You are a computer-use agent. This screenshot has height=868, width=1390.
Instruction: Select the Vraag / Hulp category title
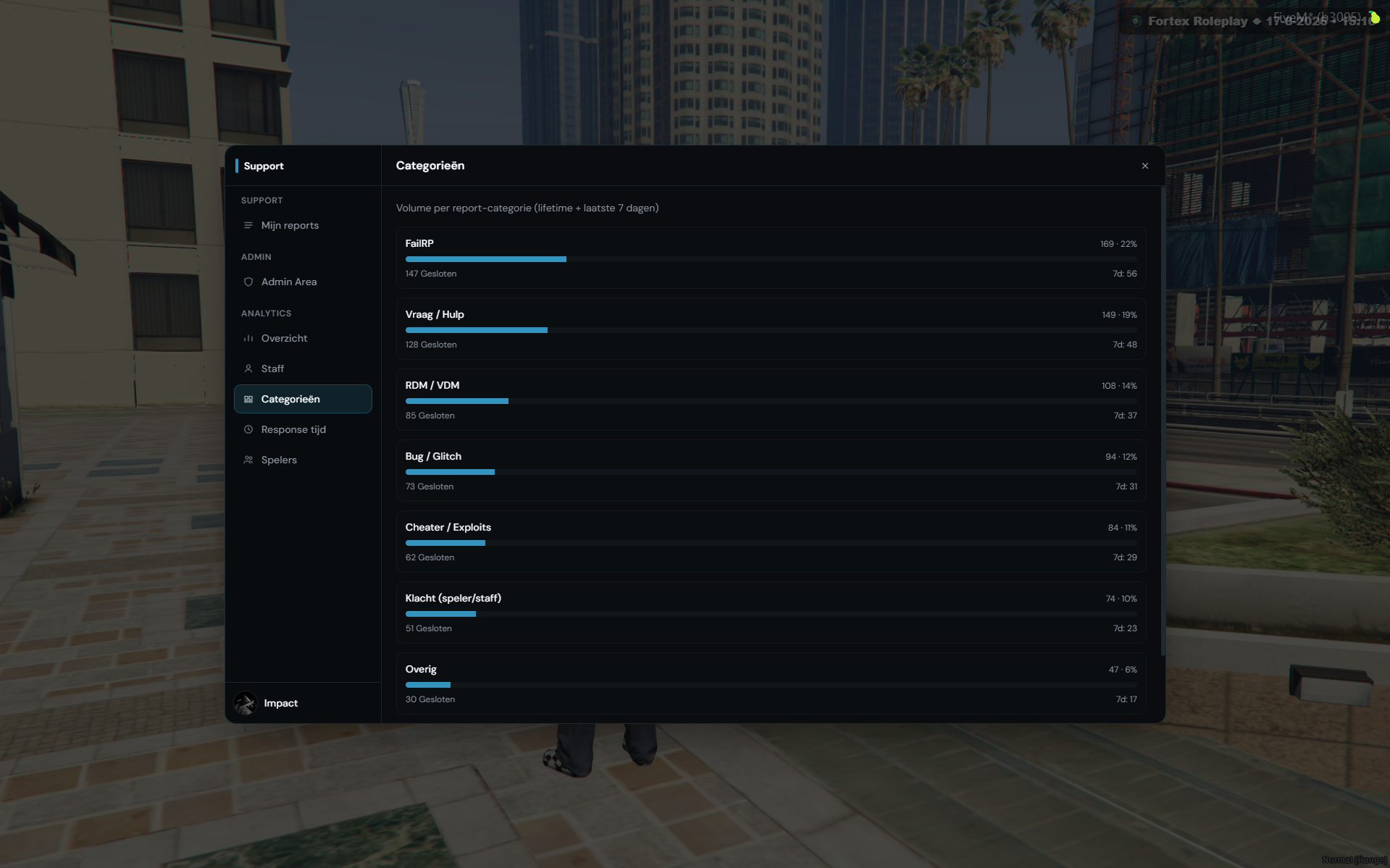coord(435,314)
